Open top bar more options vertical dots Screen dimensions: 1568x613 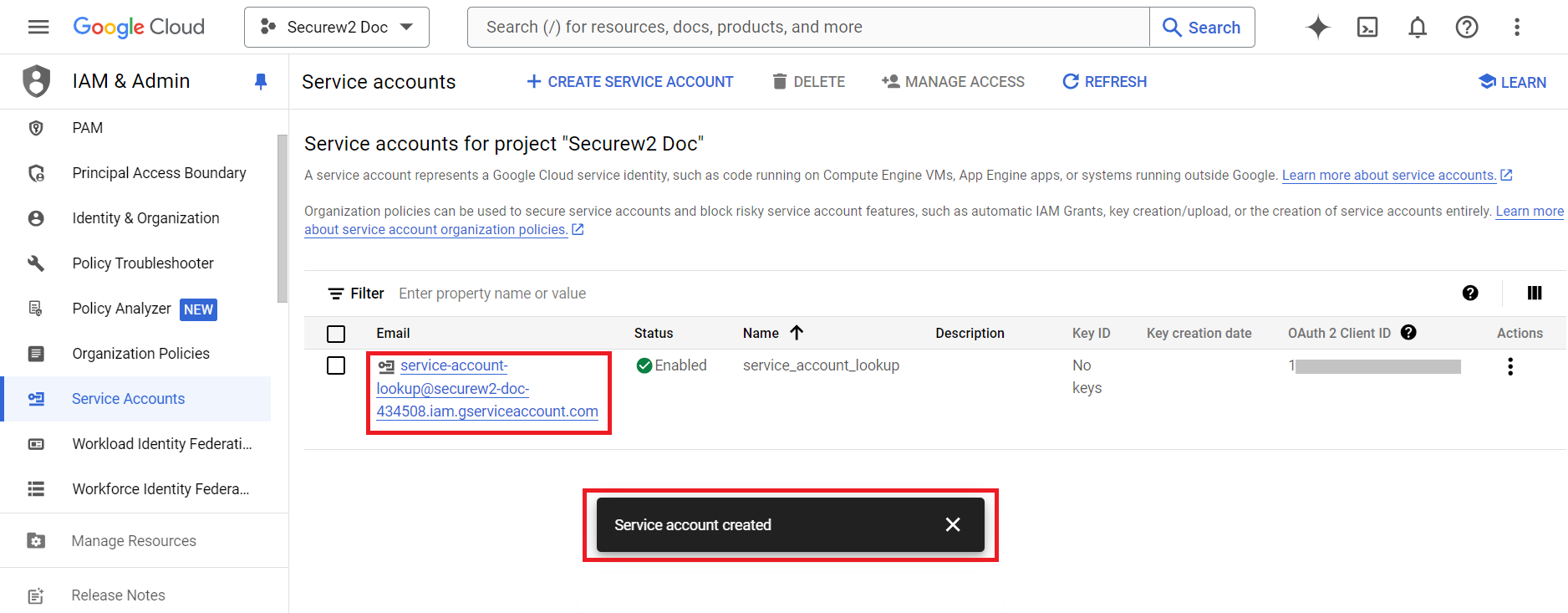(x=1516, y=28)
